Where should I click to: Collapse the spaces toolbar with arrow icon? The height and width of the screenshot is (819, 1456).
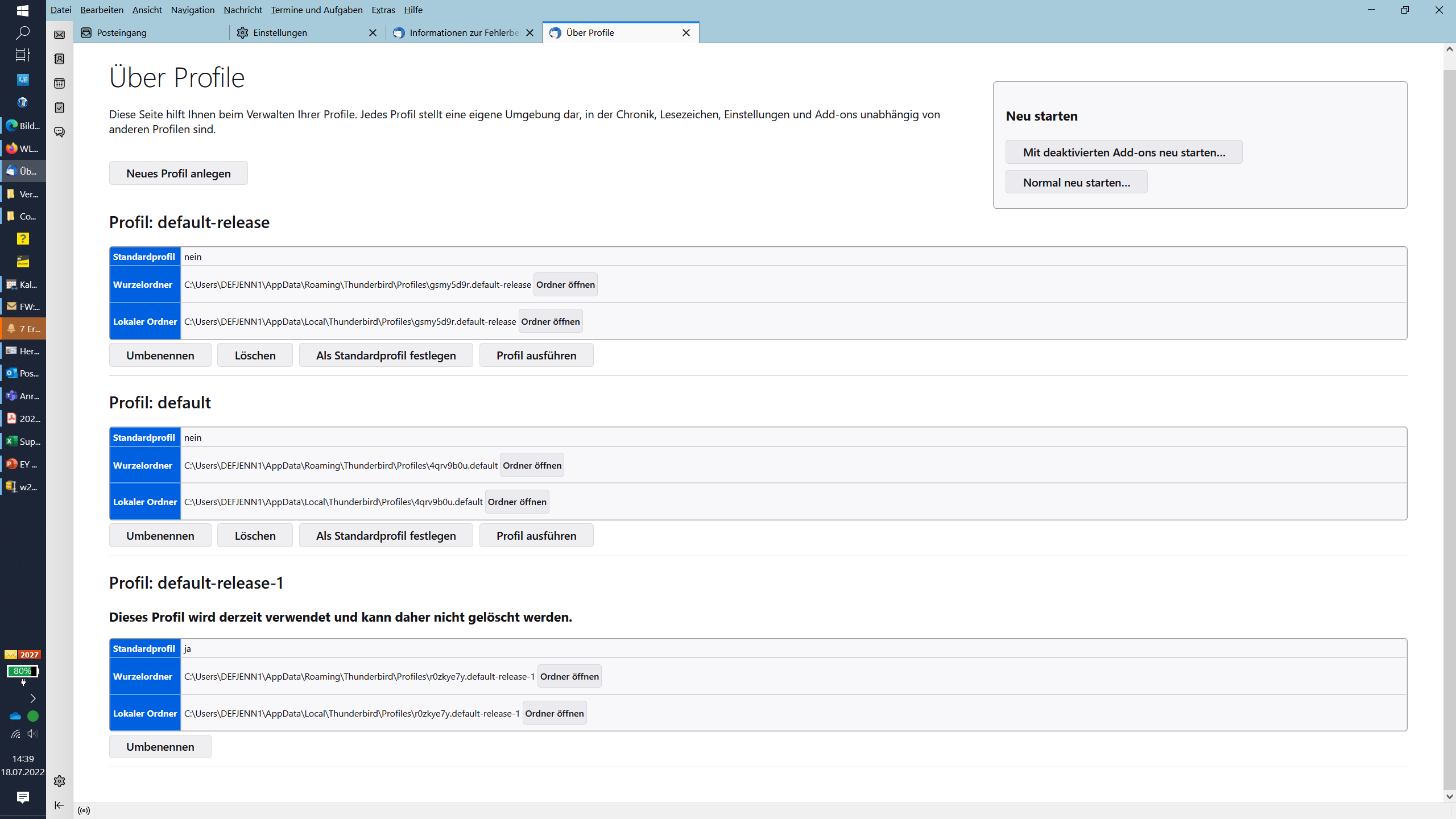(59, 805)
